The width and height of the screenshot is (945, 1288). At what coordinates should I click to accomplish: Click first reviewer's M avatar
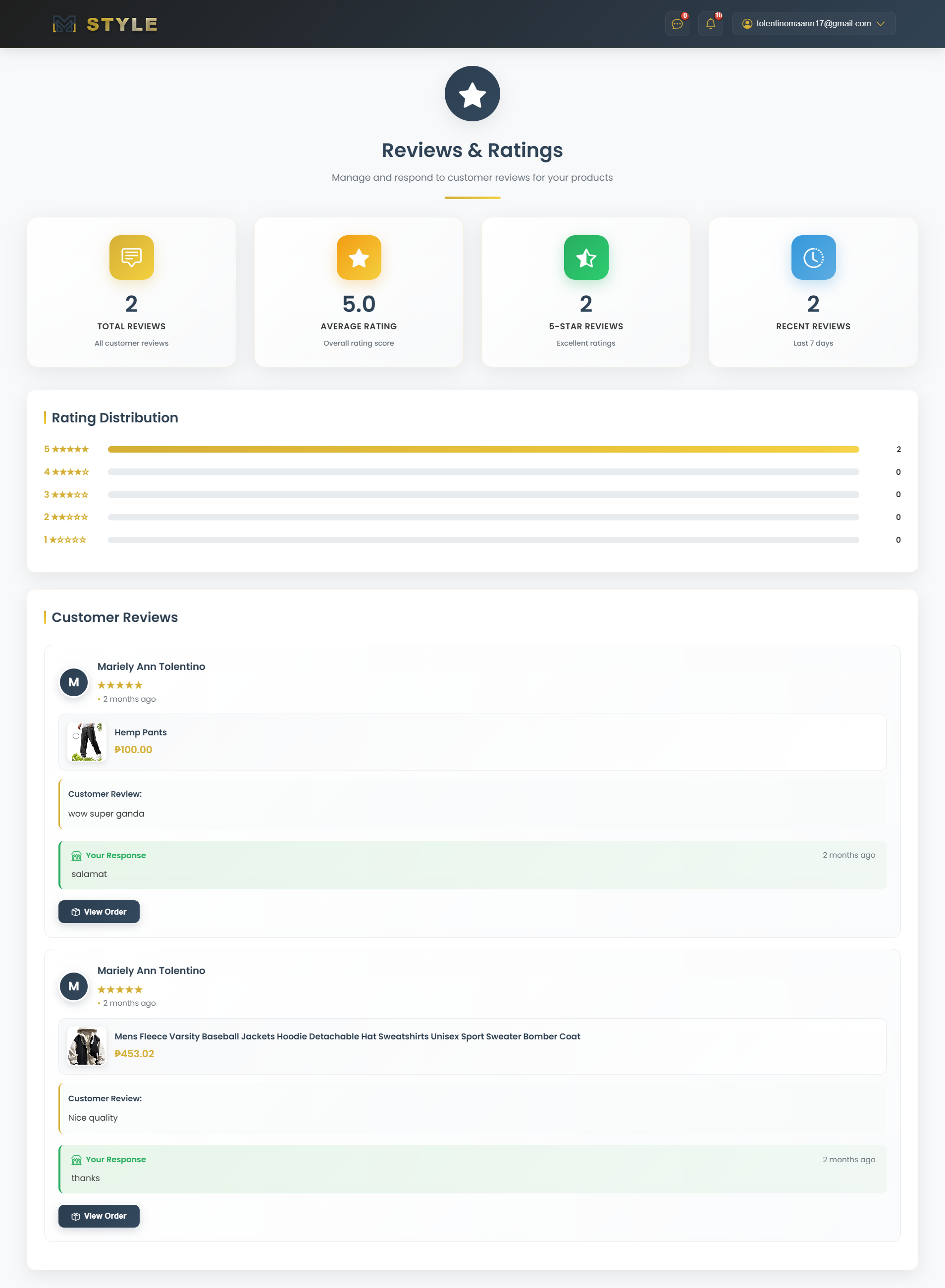(74, 682)
